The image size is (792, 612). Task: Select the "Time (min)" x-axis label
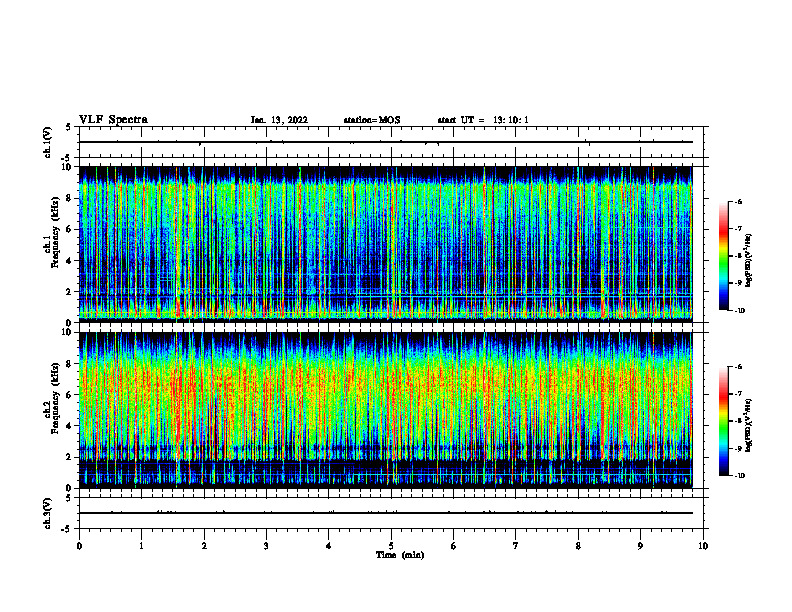(x=400, y=555)
